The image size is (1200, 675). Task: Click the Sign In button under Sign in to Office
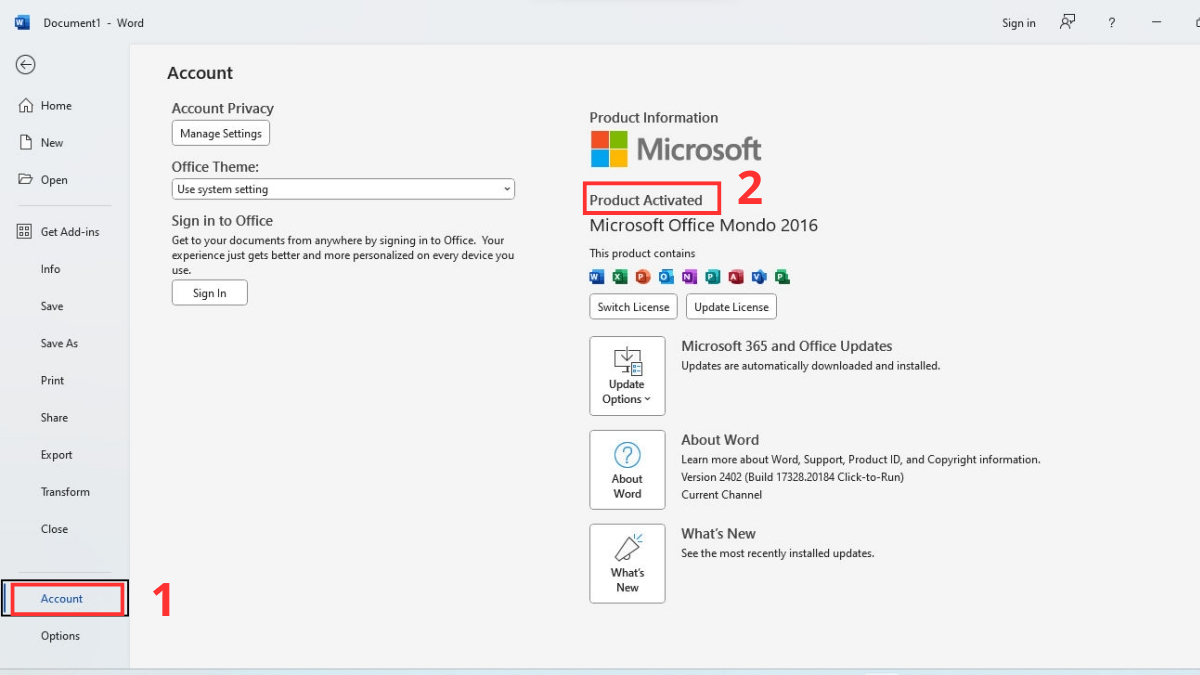coord(210,293)
